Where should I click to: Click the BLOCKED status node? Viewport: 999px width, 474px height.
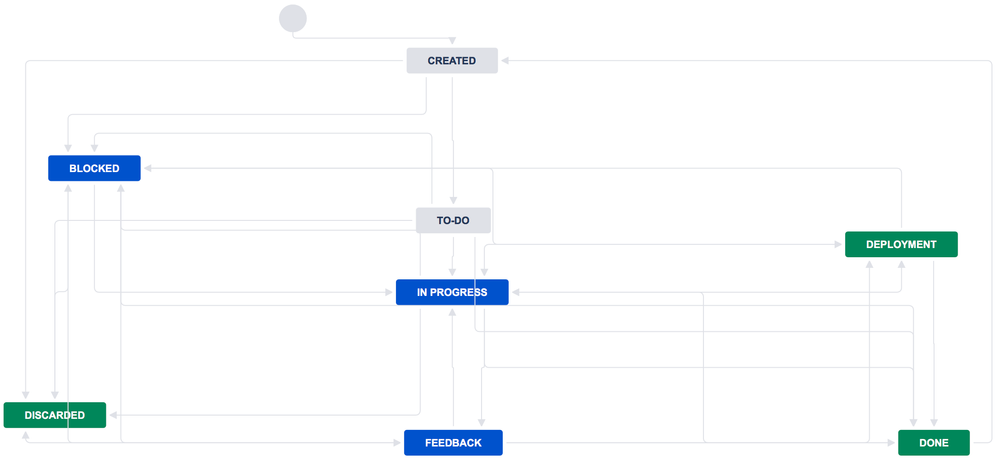click(94, 168)
